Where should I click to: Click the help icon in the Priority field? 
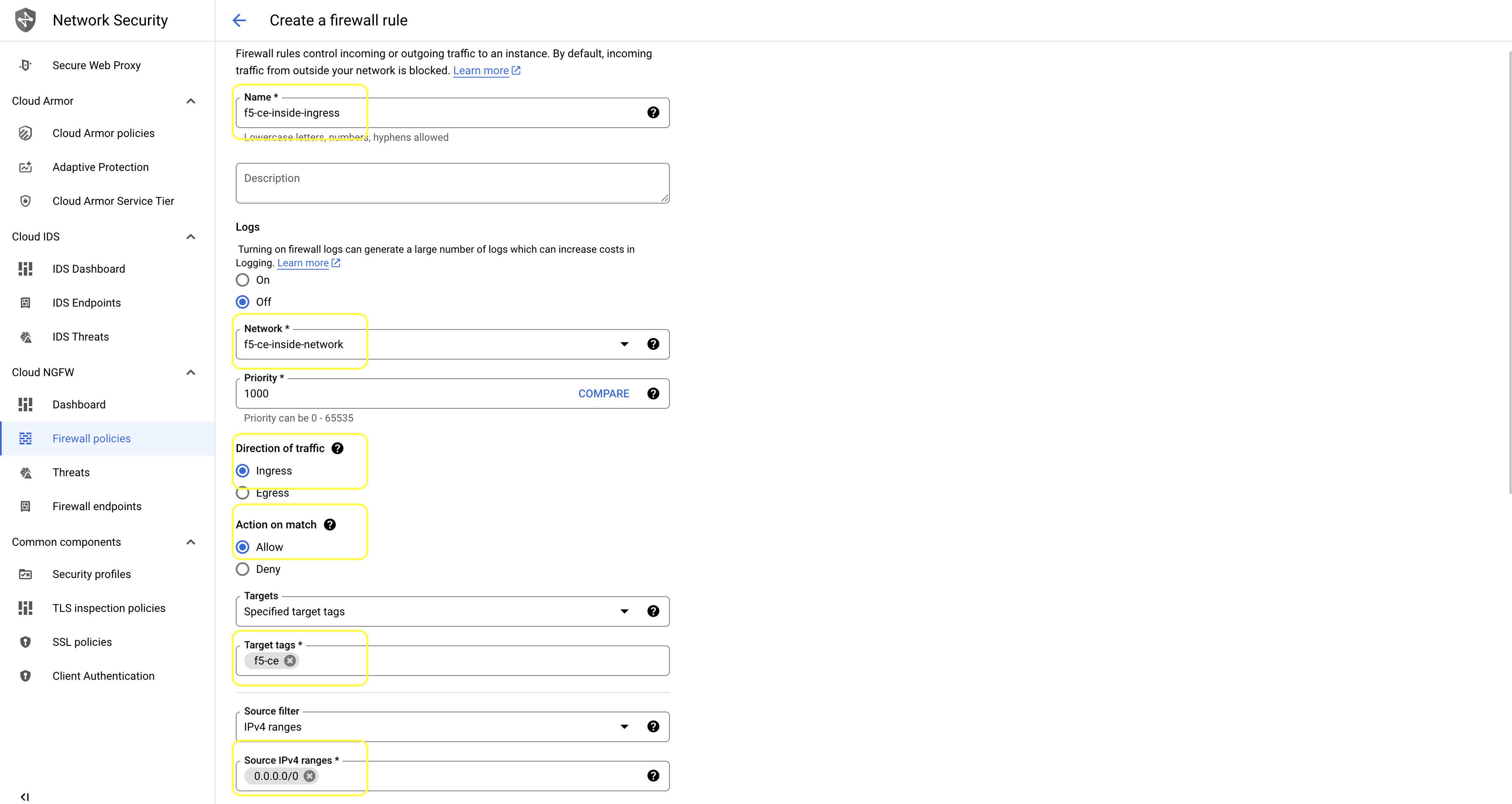tap(653, 394)
